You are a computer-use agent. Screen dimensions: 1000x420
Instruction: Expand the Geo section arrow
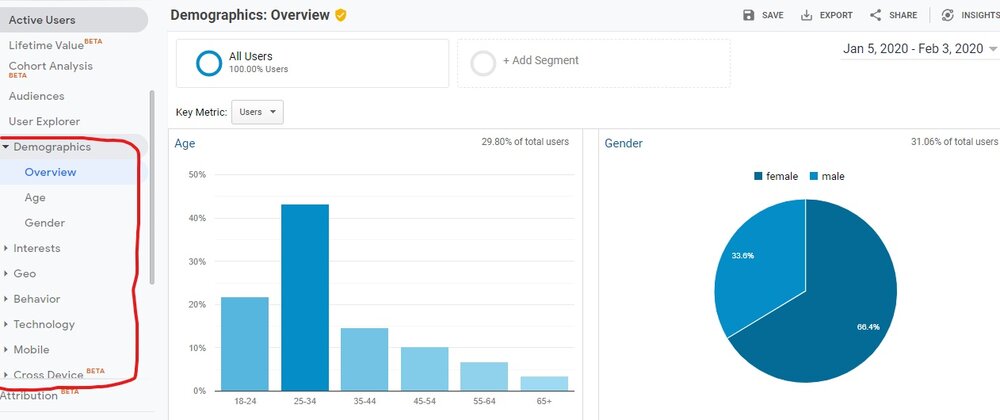5,273
